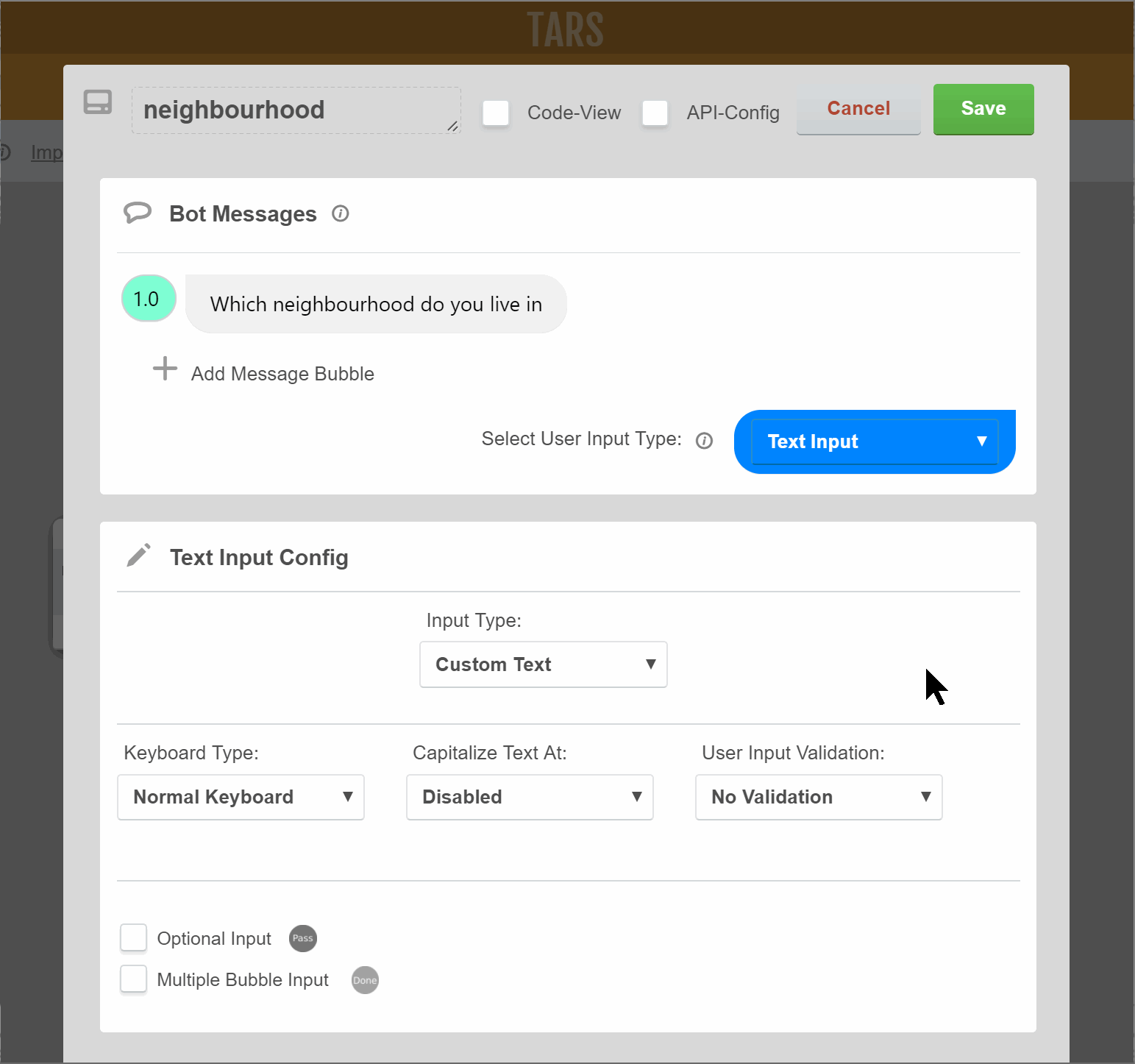Enable the Code-View checkbox
This screenshot has height=1064, width=1135.
tap(496, 113)
